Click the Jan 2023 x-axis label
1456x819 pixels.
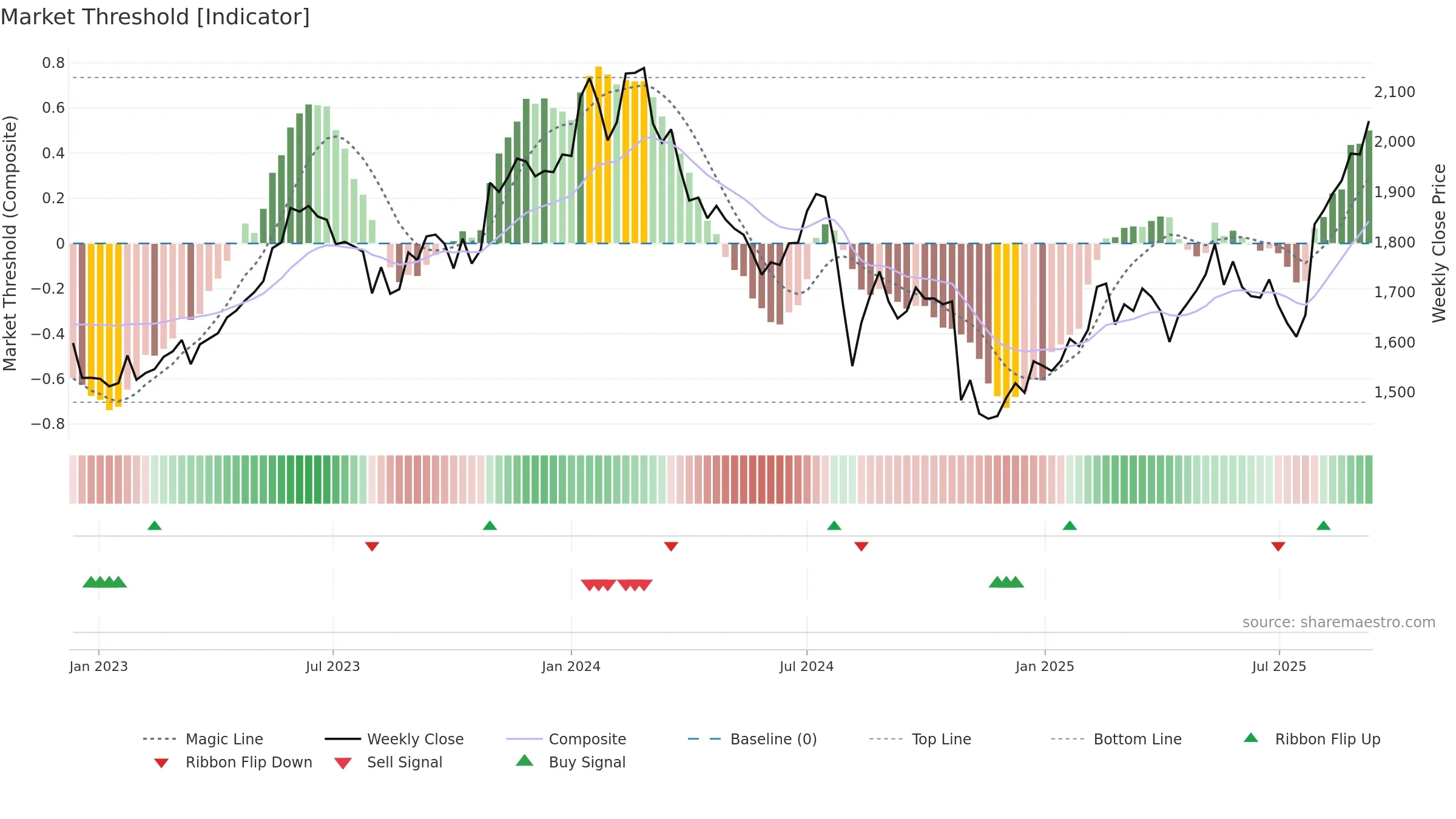pyautogui.click(x=98, y=667)
